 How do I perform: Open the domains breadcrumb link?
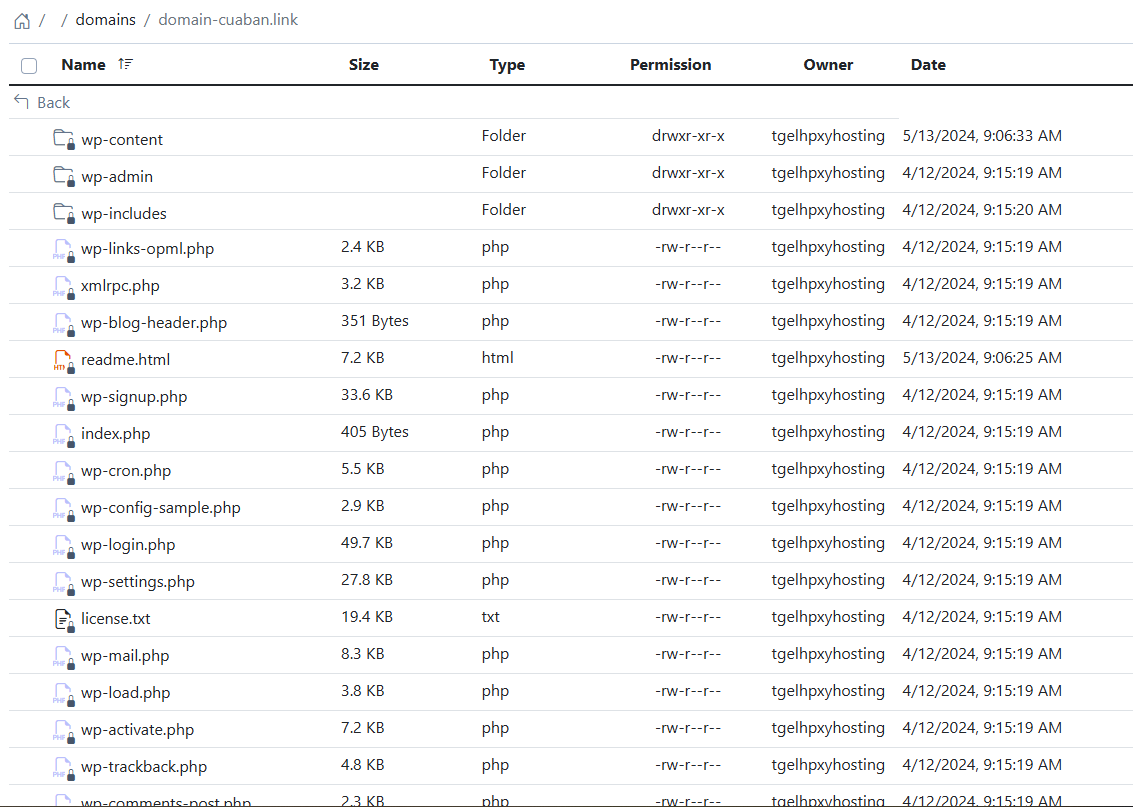105,20
